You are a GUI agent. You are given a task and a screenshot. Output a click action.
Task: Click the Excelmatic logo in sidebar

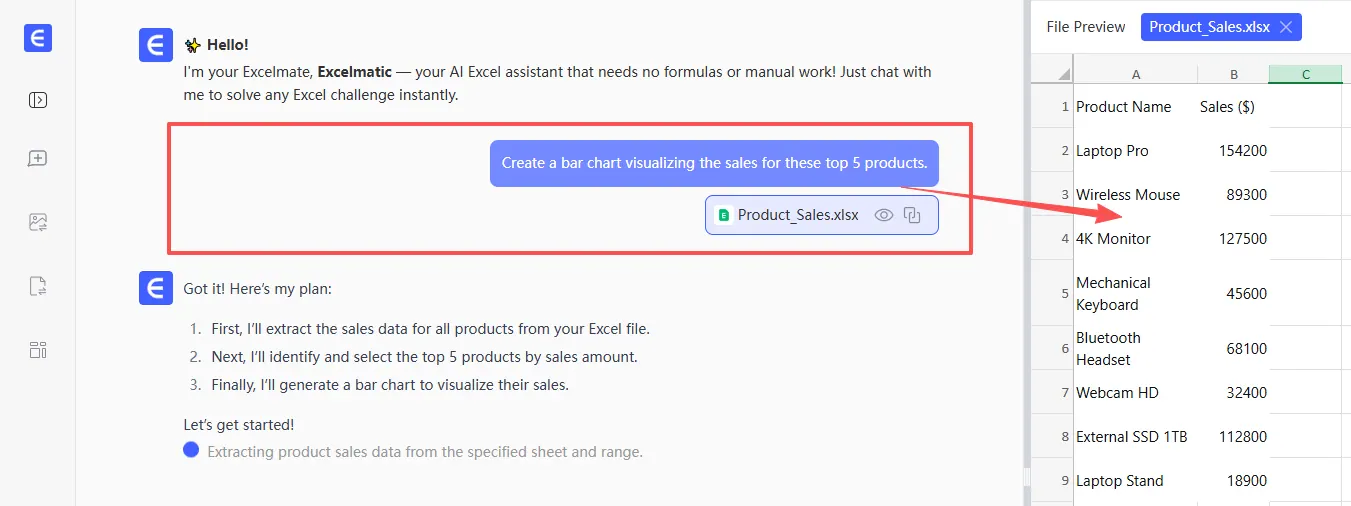[x=38, y=38]
